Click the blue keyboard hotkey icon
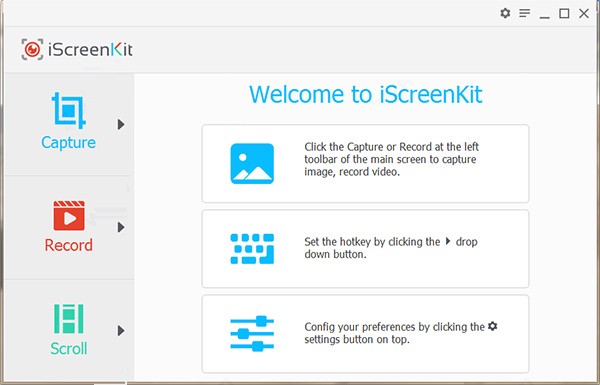 click(252, 249)
